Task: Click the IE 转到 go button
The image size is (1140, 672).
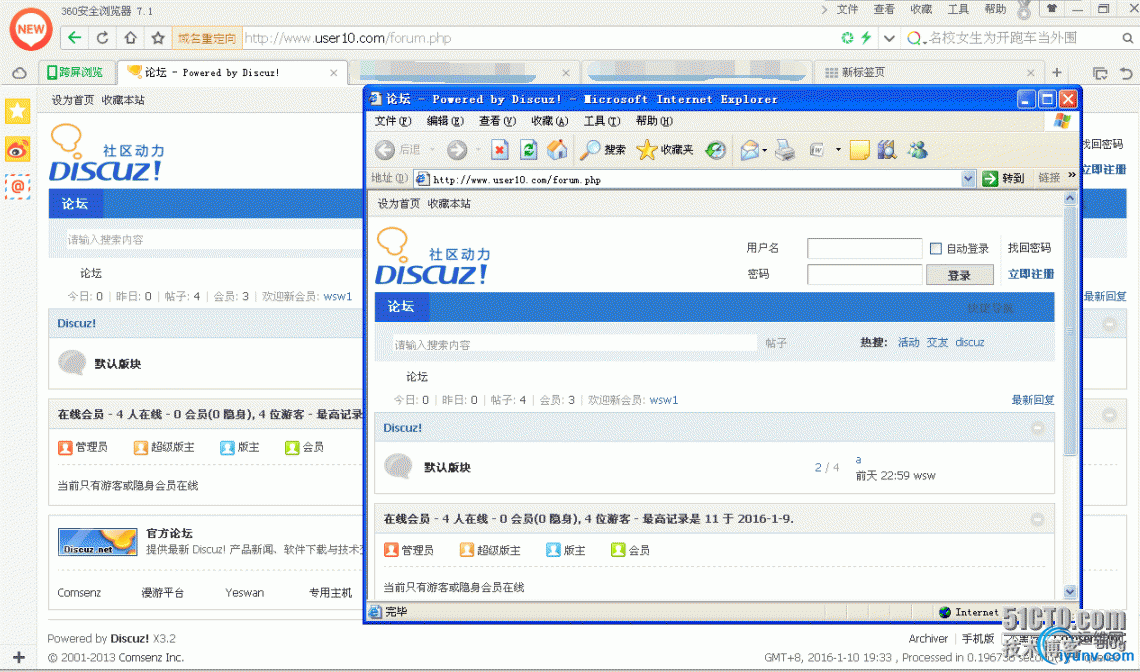Action: 1003,178
